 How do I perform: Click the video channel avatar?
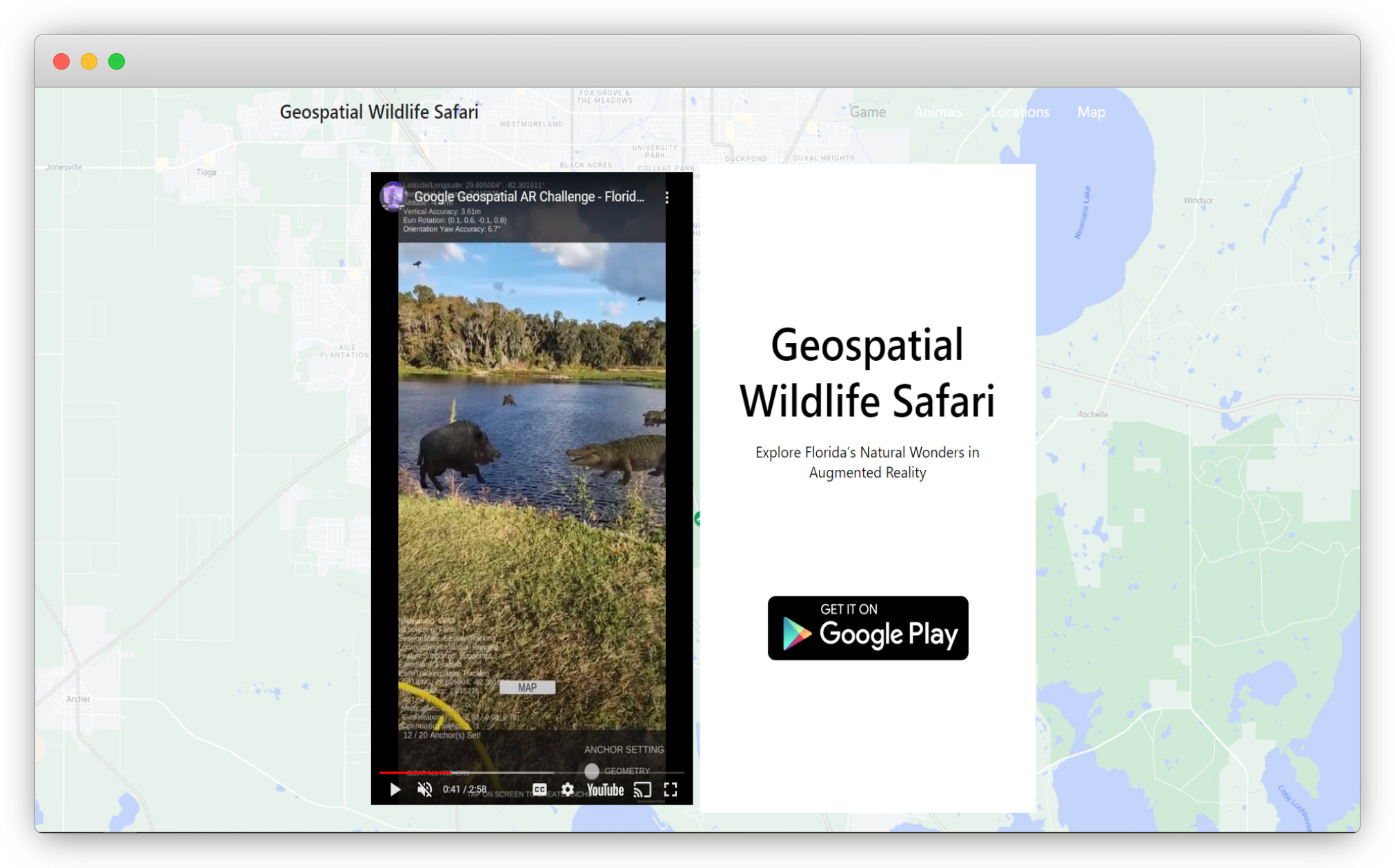393,196
